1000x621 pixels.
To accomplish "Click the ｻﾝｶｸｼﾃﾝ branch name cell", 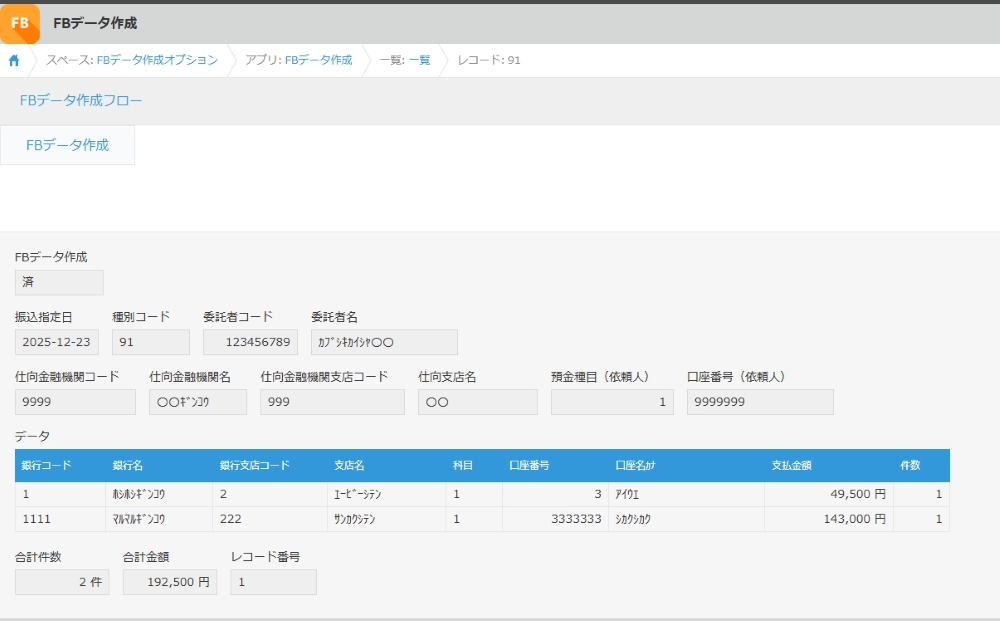I will click(387, 519).
